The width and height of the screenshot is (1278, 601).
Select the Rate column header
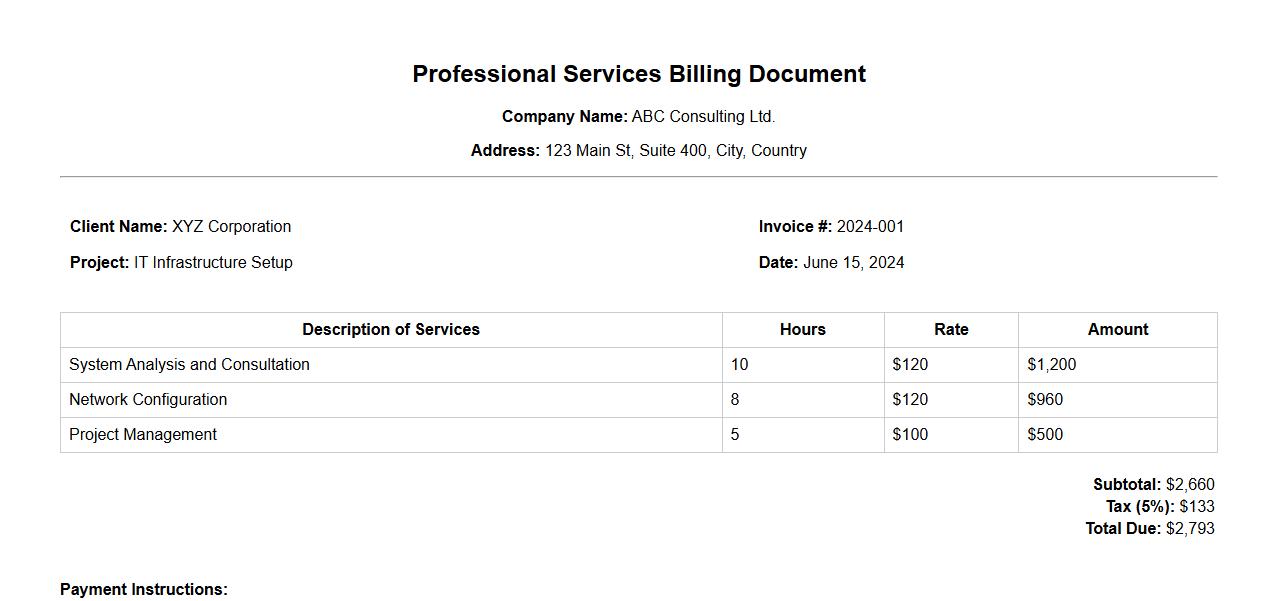click(951, 330)
